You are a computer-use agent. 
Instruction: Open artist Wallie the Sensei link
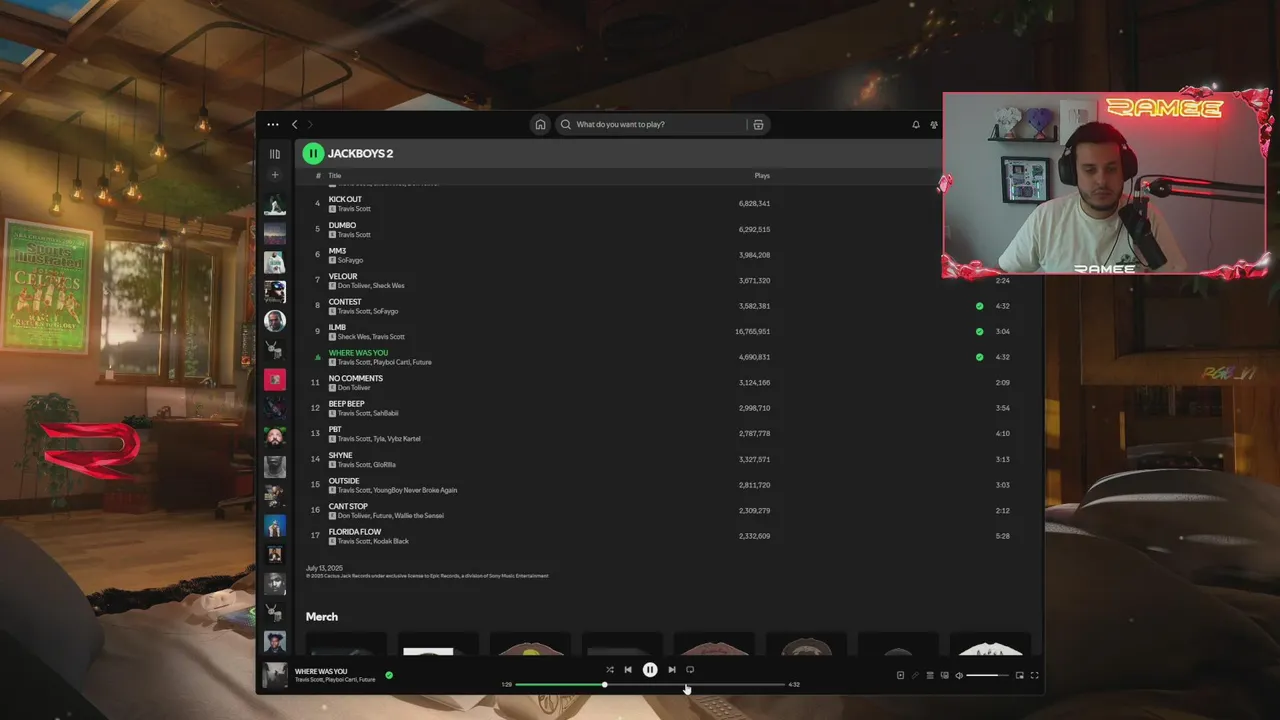pos(419,516)
